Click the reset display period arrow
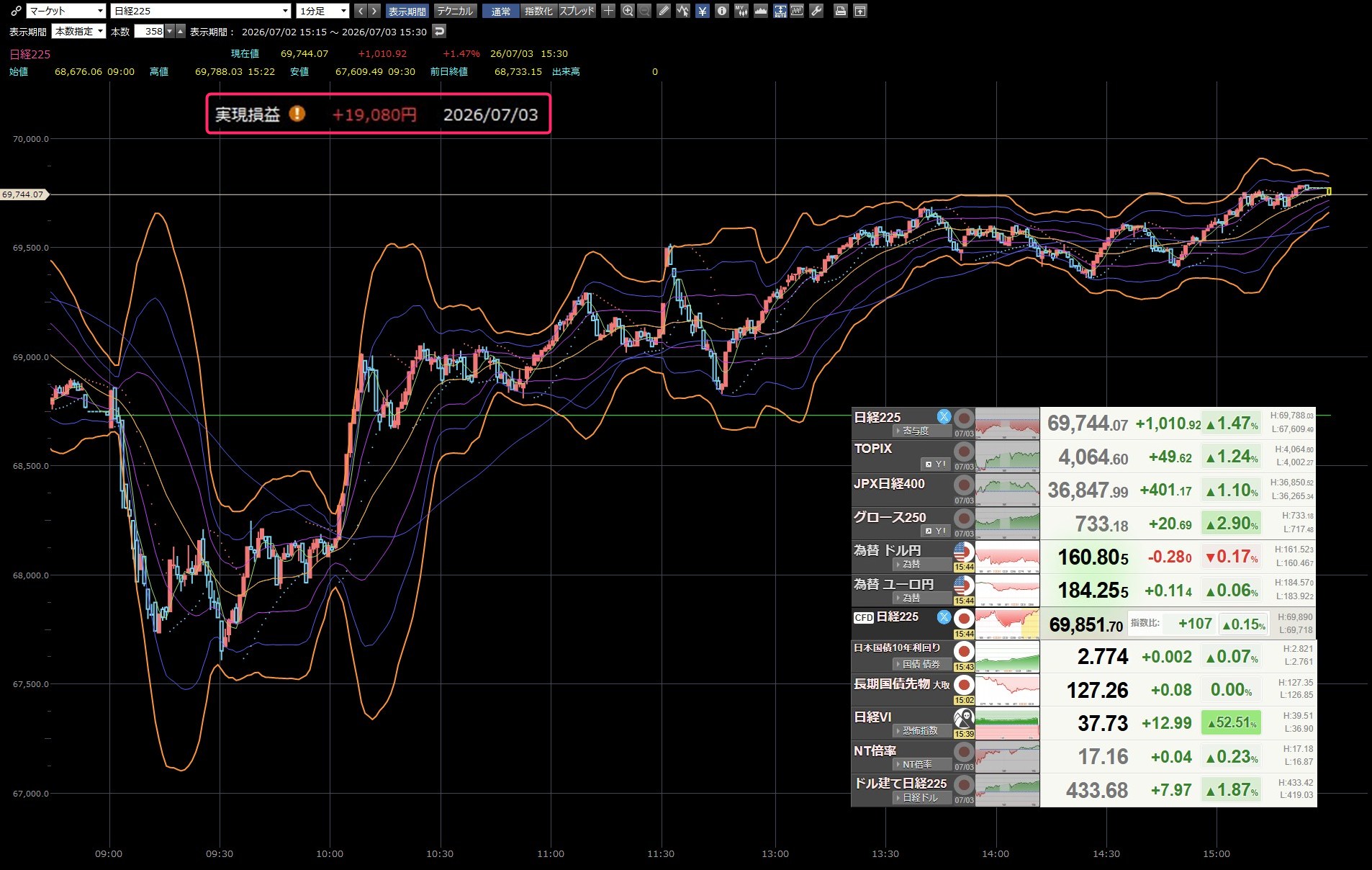The image size is (1372, 870). pyautogui.click(x=439, y=31)
